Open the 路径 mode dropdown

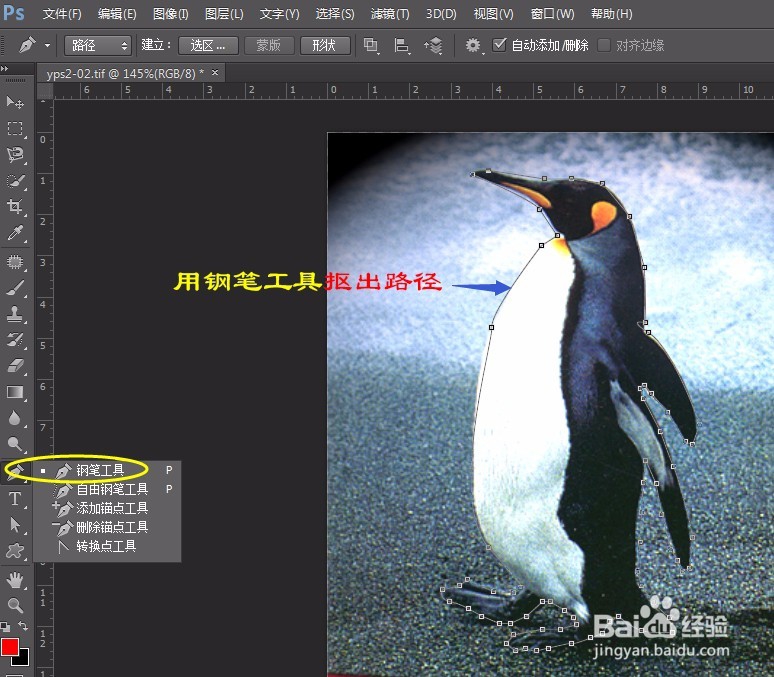tap(98, 45)
